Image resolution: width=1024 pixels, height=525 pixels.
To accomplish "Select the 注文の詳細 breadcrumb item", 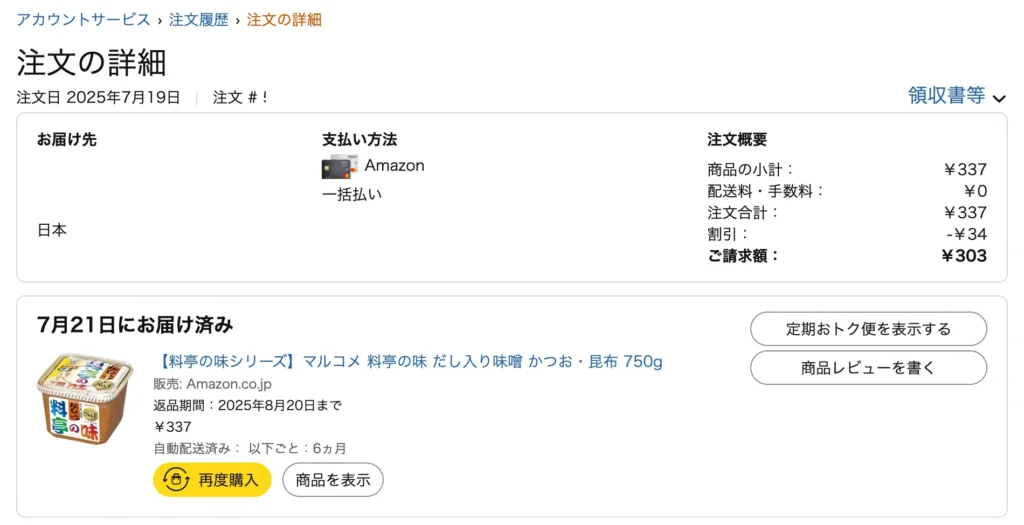I will click(284, 20).
